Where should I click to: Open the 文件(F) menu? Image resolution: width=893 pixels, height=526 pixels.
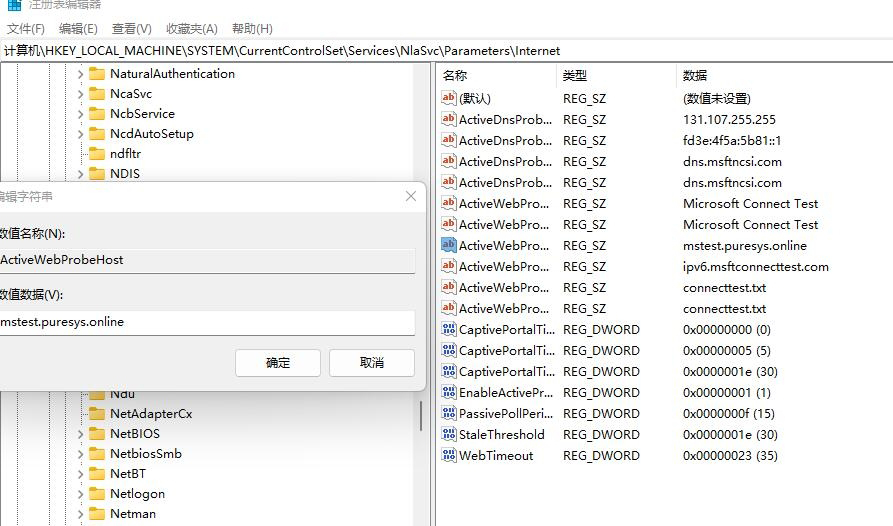26,29
